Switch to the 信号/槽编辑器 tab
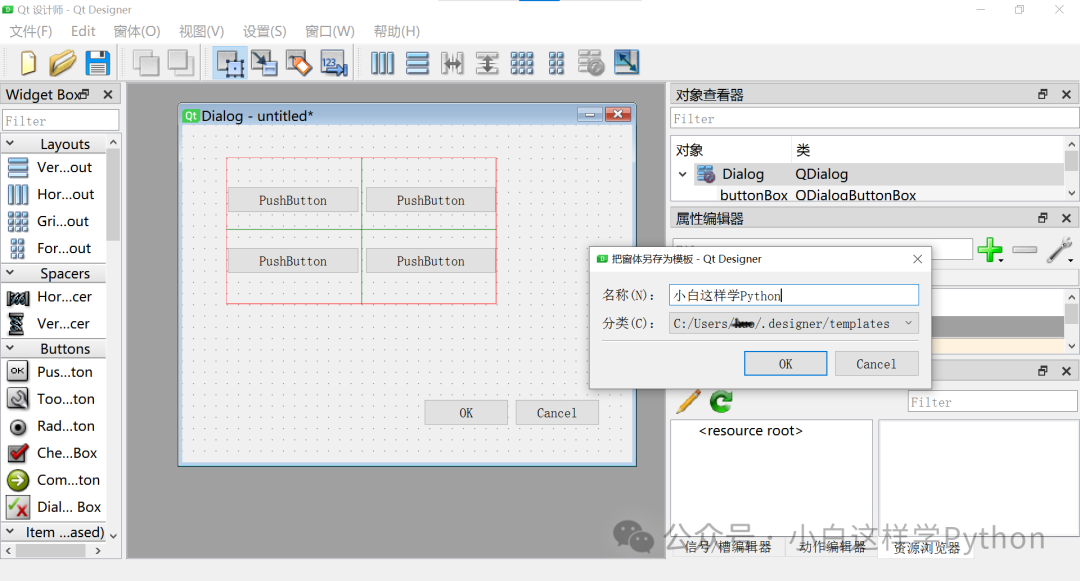 pos(728,547)
